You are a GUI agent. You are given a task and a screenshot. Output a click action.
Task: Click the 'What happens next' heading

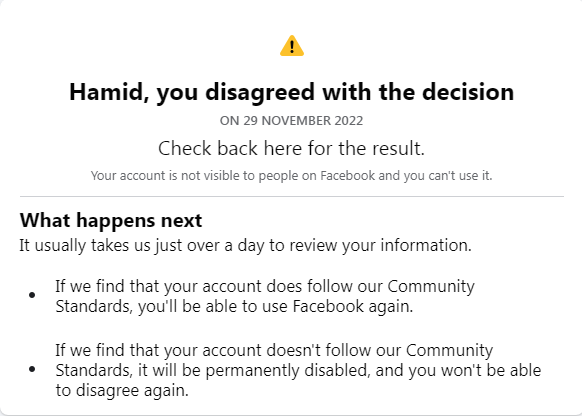pos(111,221)
